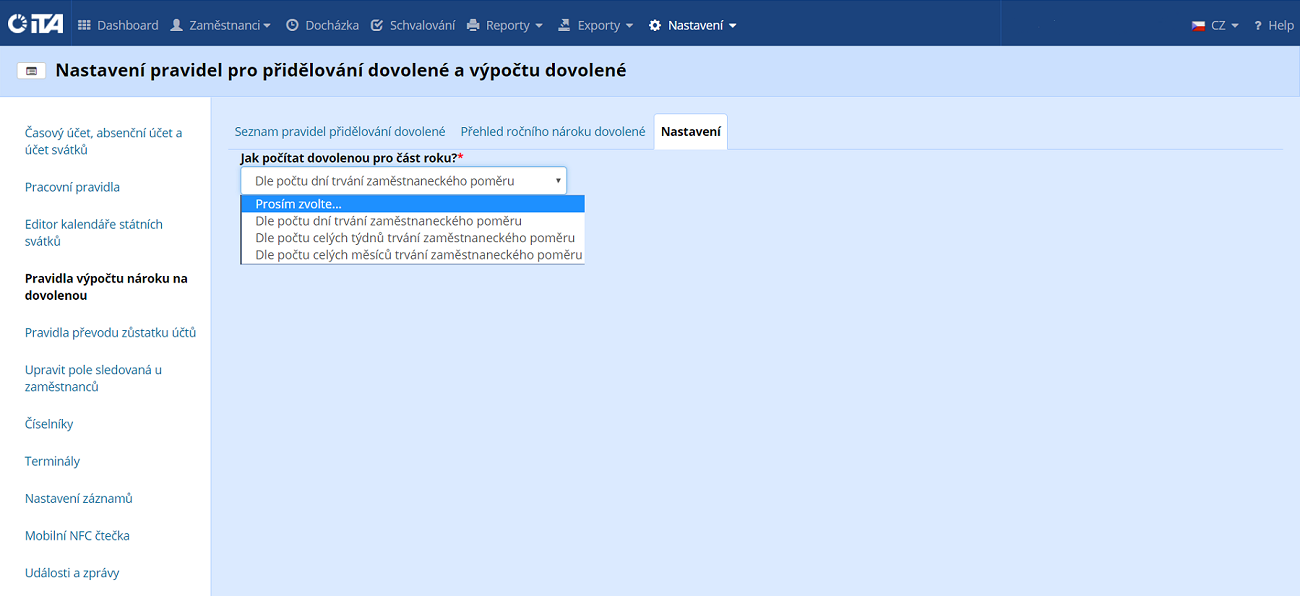Open 'Mobilní NFC čtečka' sidebar link
1300x596 pixels.
coord(77,536)
